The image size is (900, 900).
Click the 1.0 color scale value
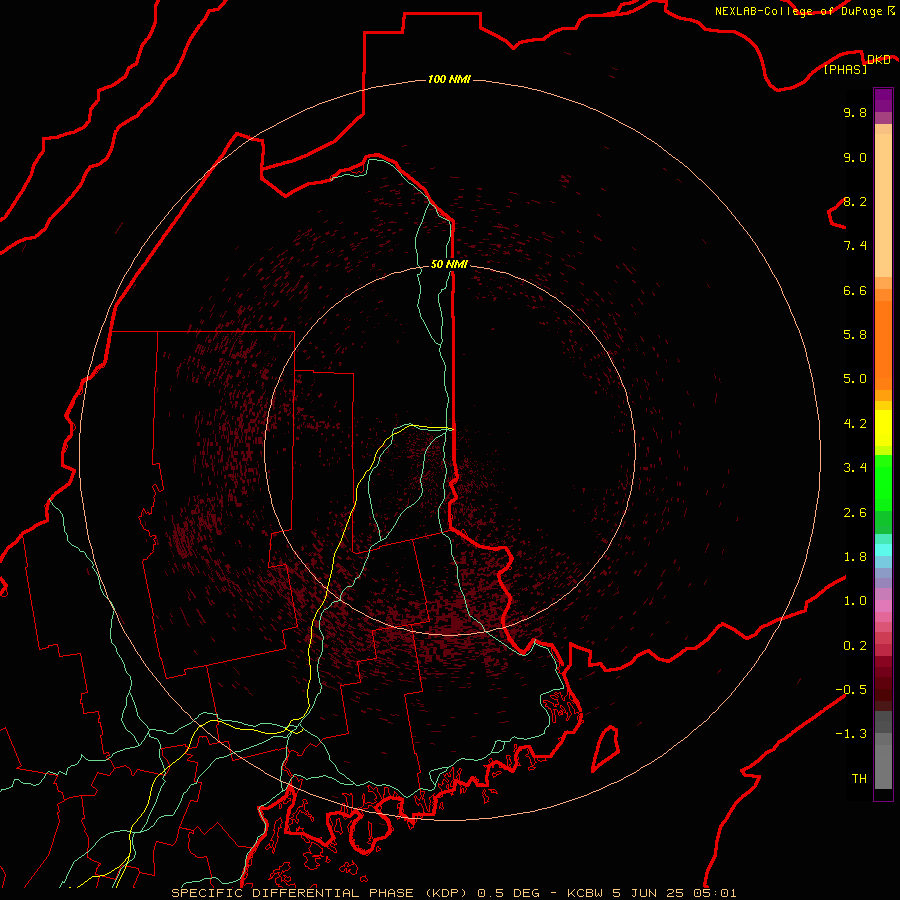point(855,601)
